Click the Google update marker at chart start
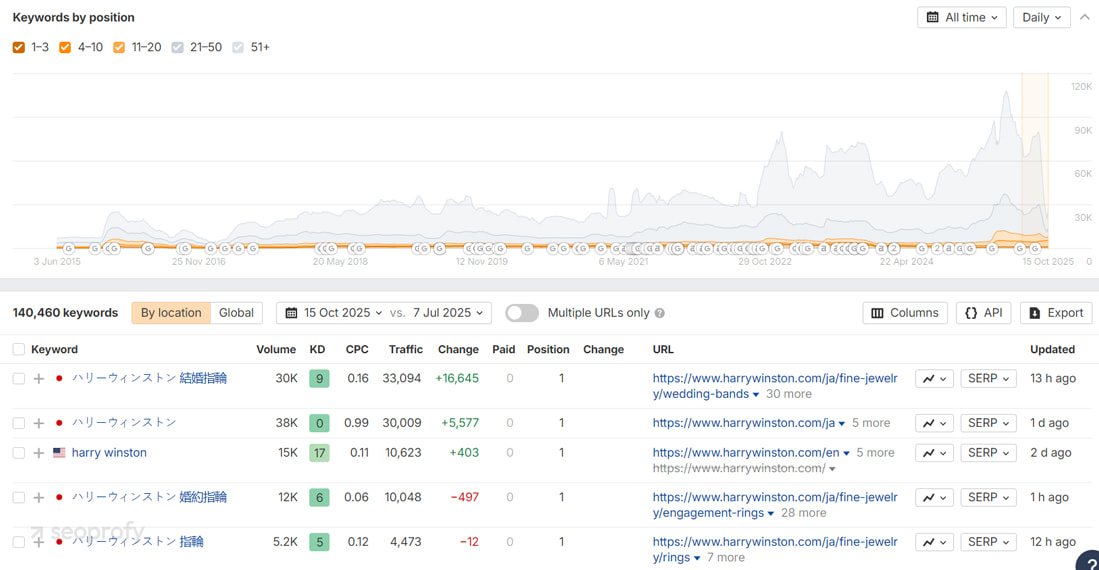Viewport: 1099px width, 570px height. 68,248
